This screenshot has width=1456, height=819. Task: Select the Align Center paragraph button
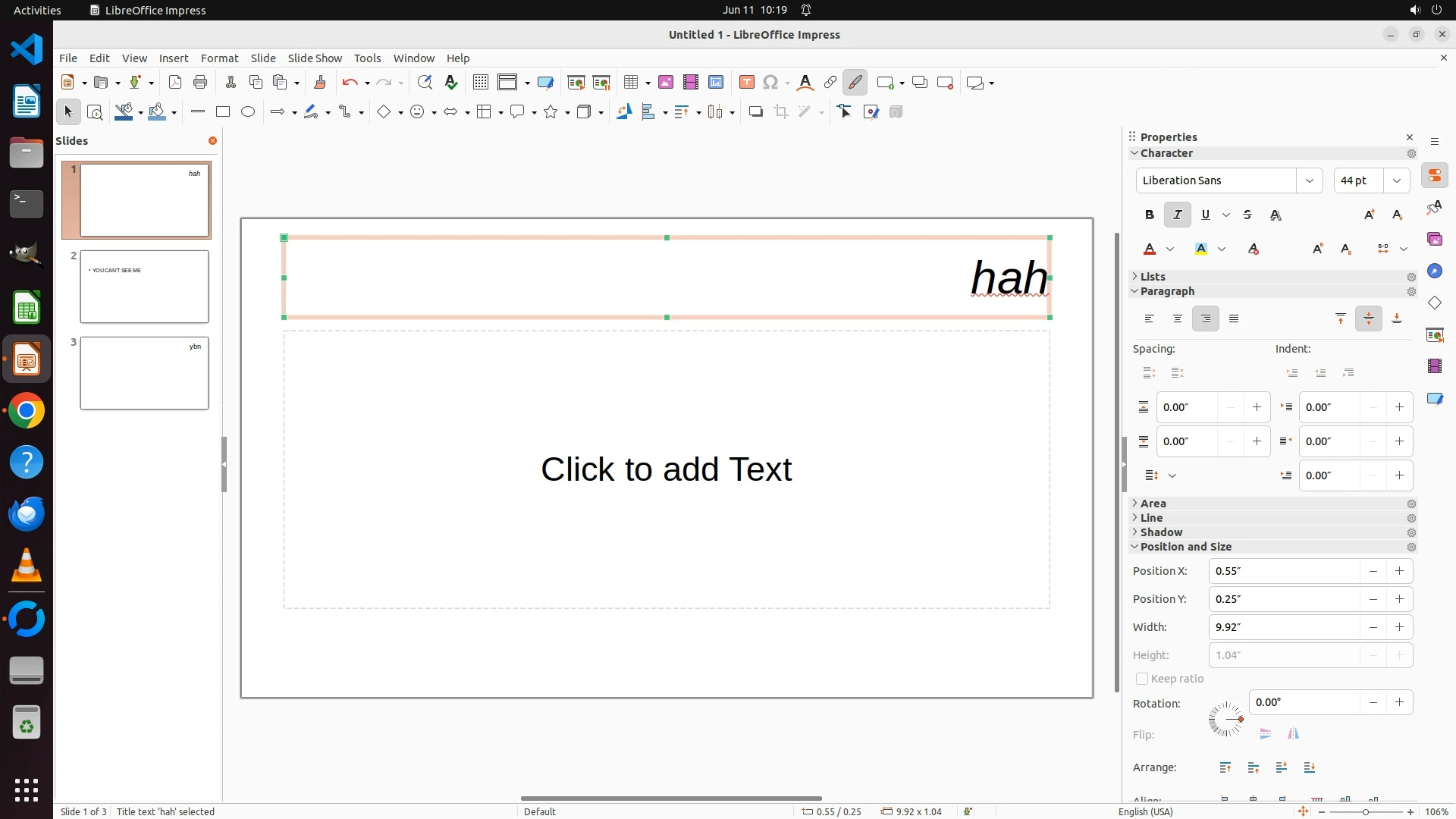[x=1177, y=319]
